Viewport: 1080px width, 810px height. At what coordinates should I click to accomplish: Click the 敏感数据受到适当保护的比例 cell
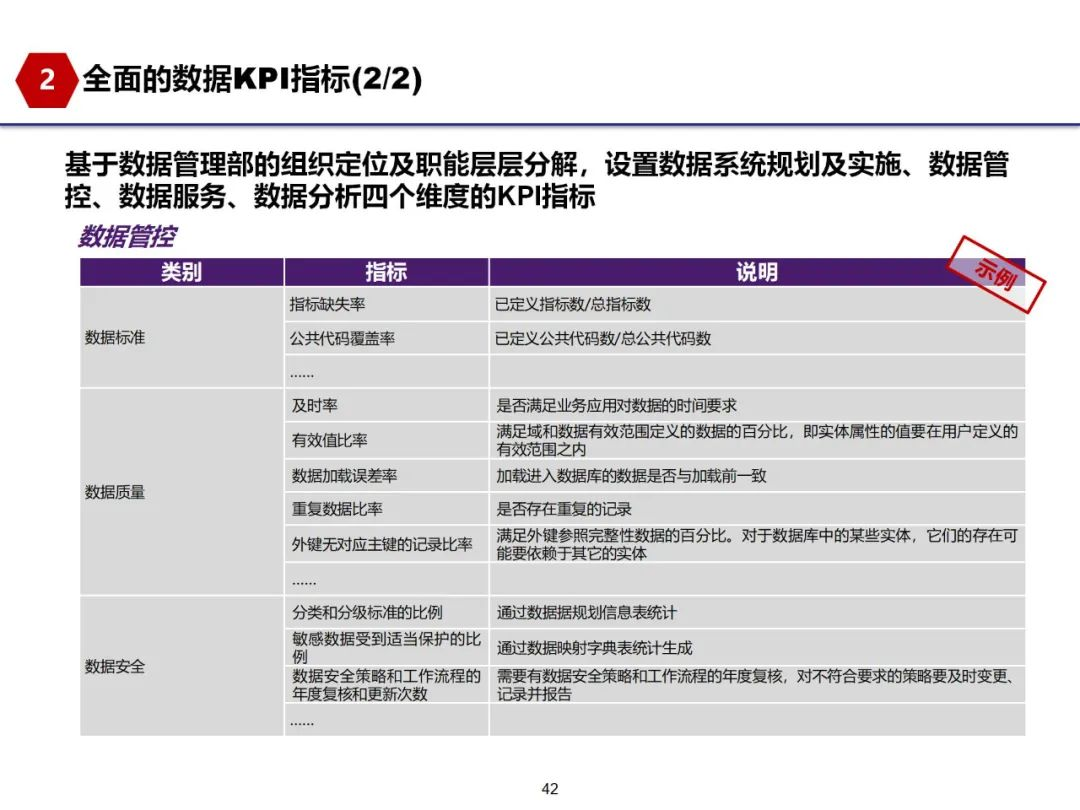point(386,647)
